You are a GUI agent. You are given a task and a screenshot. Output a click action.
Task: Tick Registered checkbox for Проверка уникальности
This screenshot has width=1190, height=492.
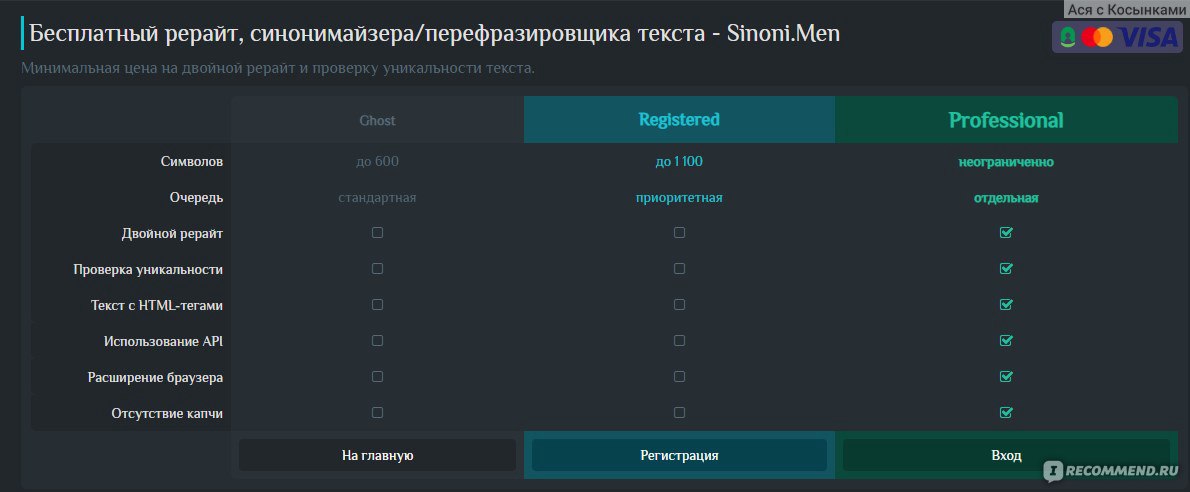[x=679, y=268]
